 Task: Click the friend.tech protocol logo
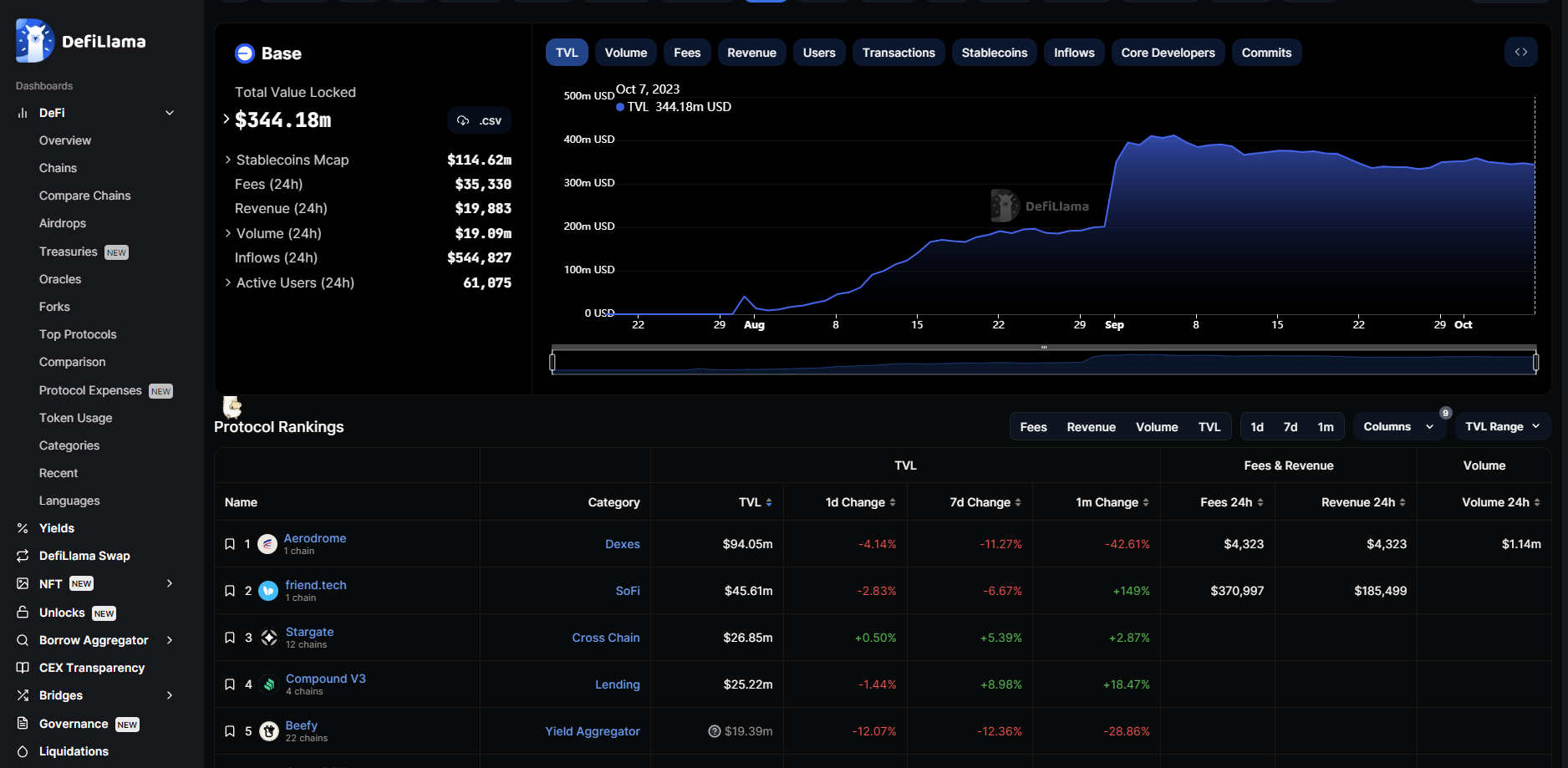pos(268,591)
